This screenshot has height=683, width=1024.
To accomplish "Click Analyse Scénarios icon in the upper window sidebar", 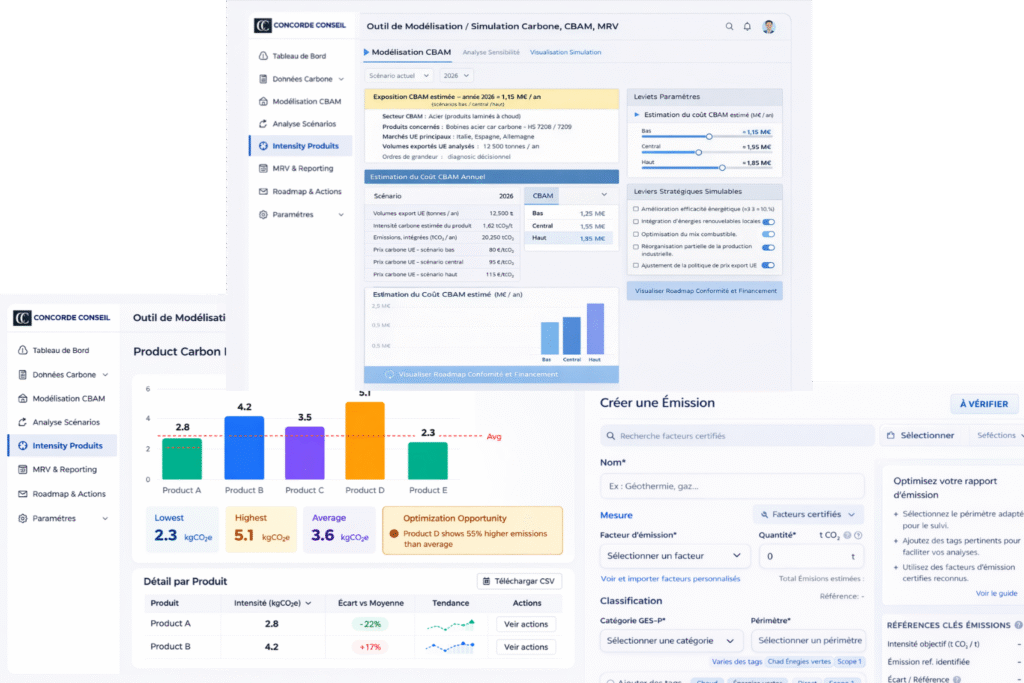I will pyautogui.click(x=263, y=124).
